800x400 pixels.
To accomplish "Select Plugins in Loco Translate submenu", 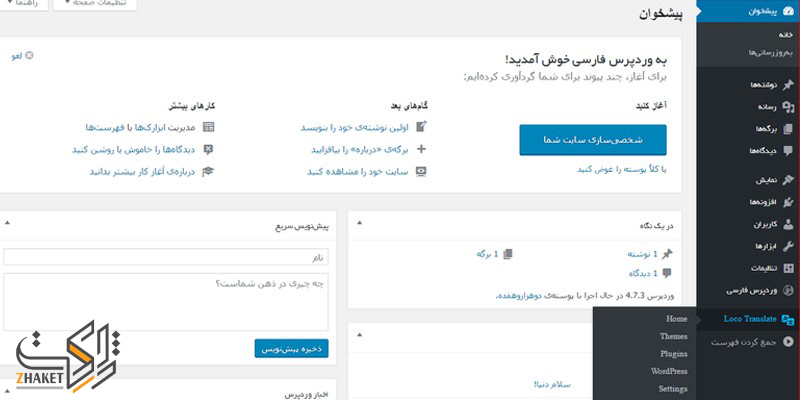I will pos(673,354).
